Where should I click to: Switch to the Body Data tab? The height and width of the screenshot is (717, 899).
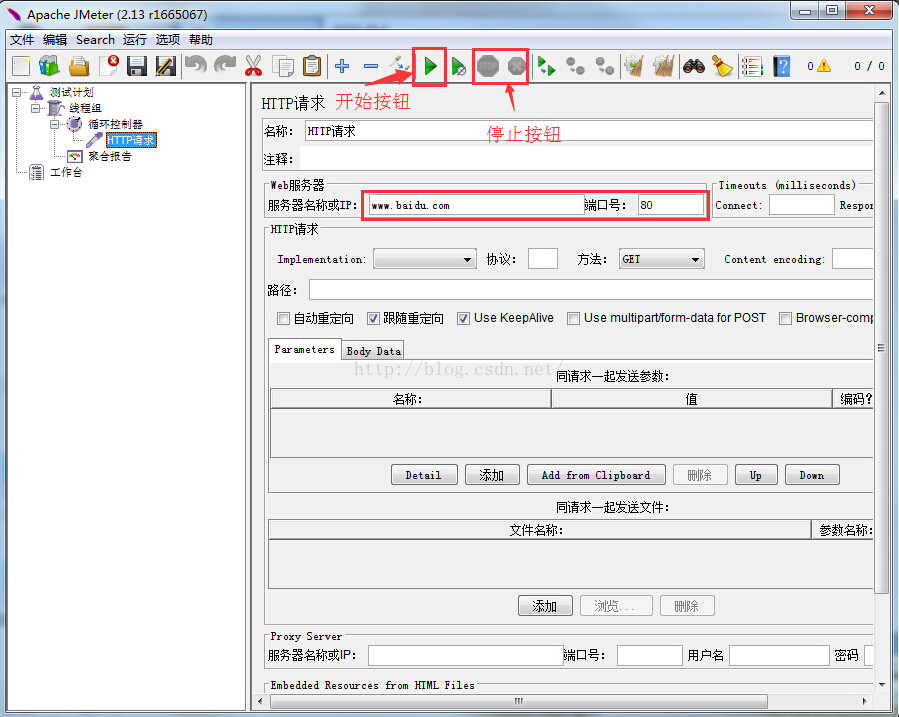pos(373,351)
